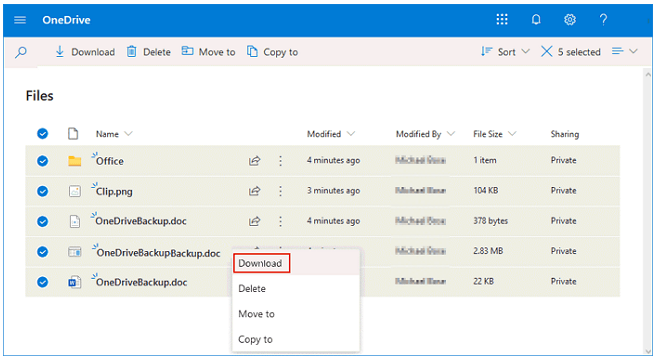Open the OneDriveBackup.doc name sized 378 bytes

141,221
